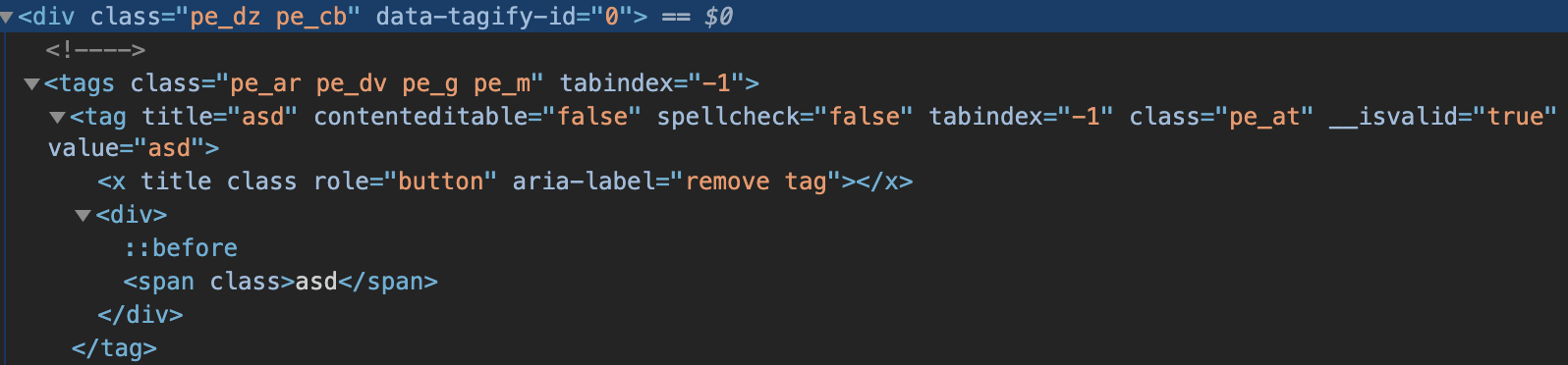The image size is (1568, 365).
Task: Click the asd text inside span
Action: click(x=316, y=282)
